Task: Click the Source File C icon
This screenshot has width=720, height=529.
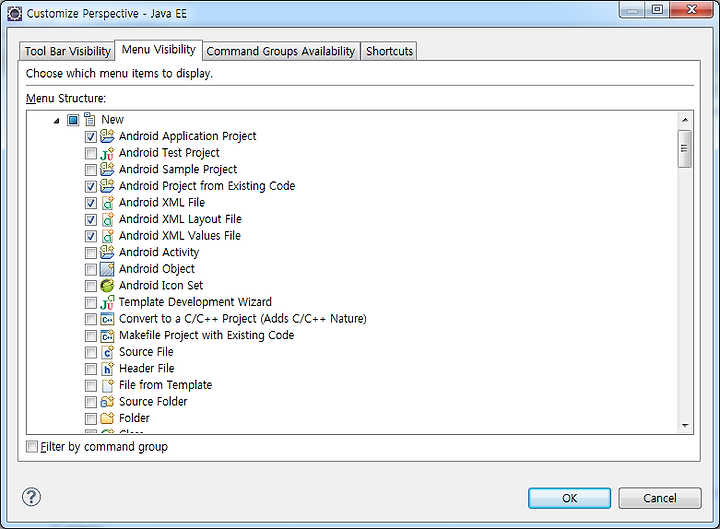Action: pos(107,352)
